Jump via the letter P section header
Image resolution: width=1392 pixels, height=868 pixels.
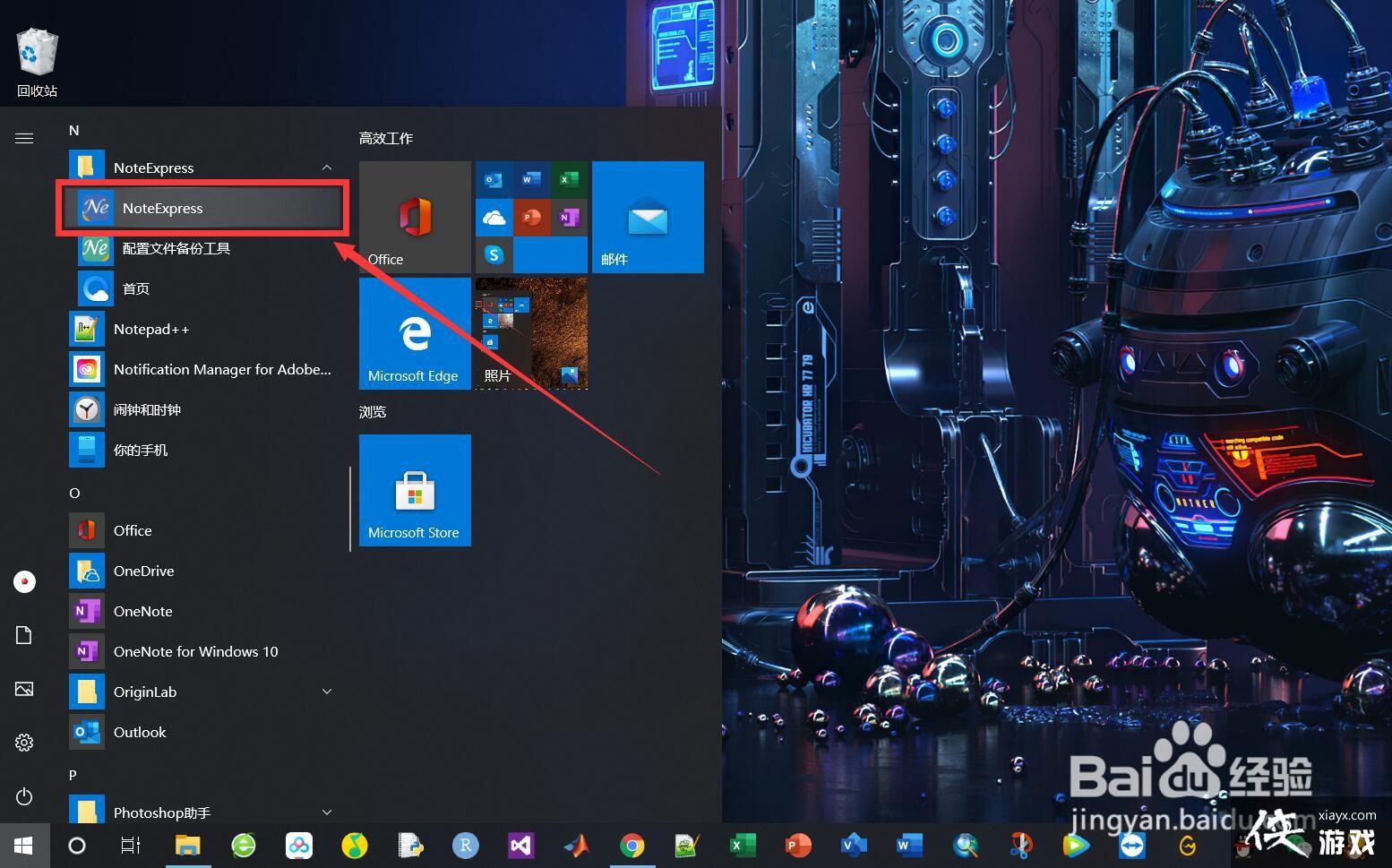click(x=73, y=775)
